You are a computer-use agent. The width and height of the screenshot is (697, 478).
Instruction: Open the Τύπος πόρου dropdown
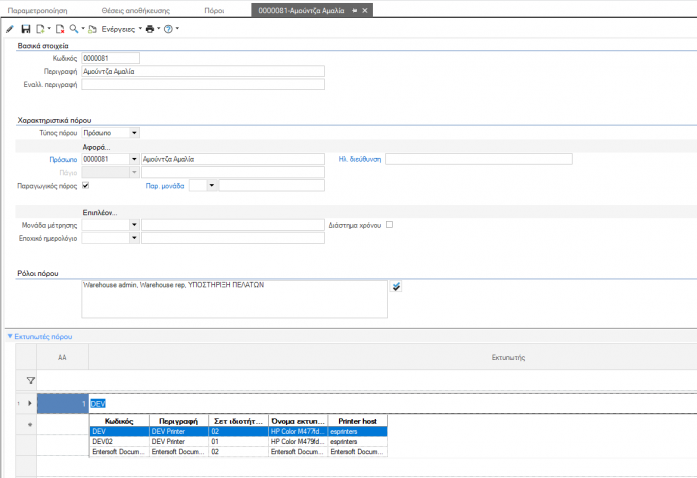pyautogui.click(x=134, y=133)
